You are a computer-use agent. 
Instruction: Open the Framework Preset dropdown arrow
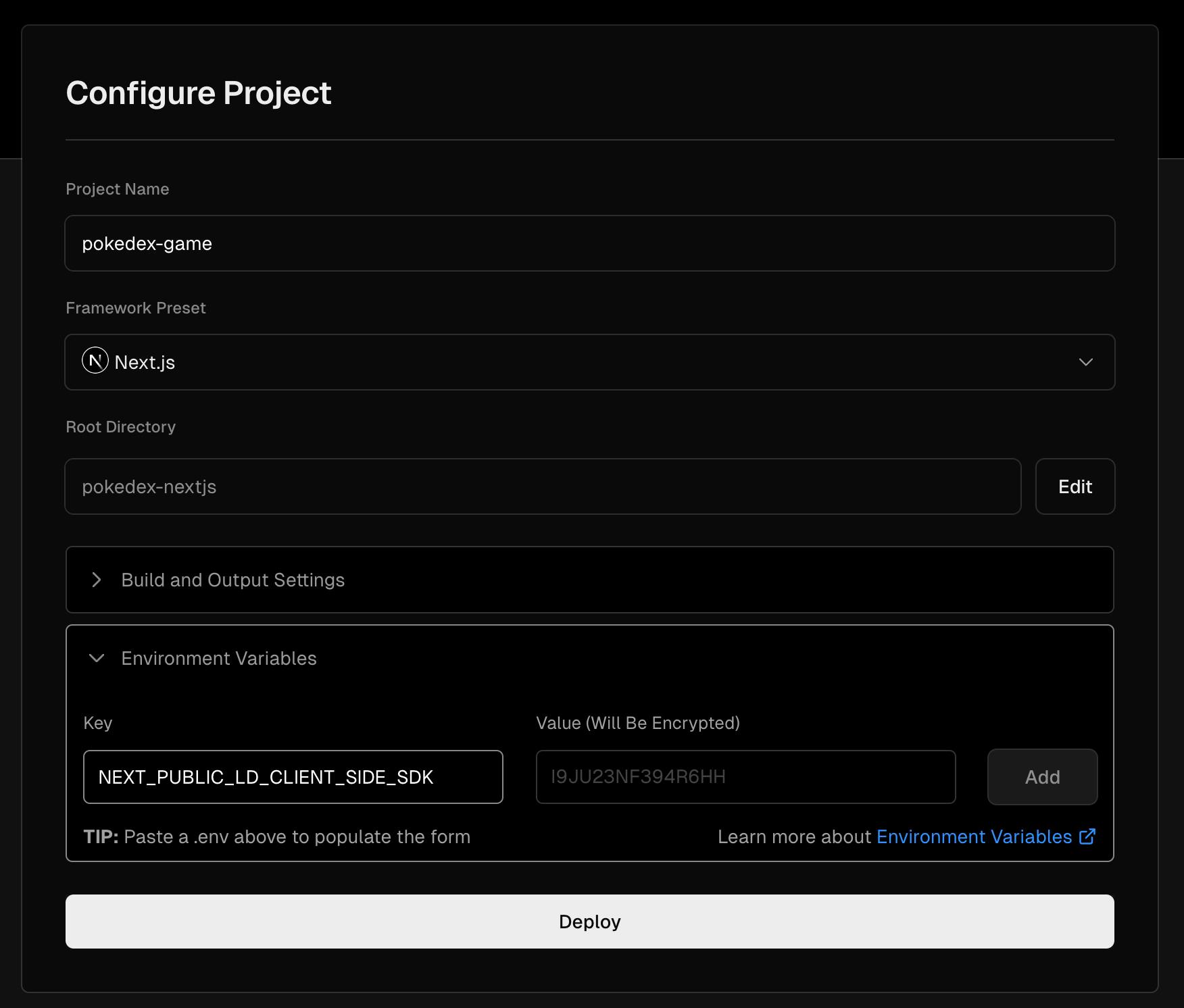pos(1086,362)
